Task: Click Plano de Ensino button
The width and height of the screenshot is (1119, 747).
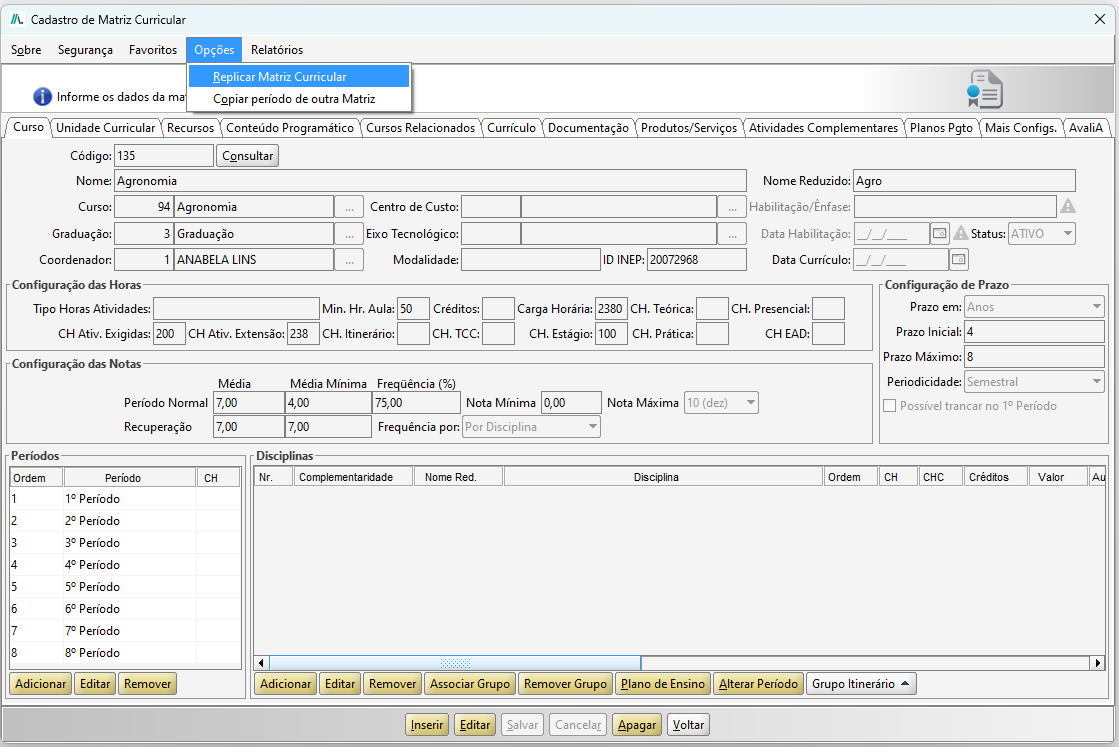Action: point(662,684)
